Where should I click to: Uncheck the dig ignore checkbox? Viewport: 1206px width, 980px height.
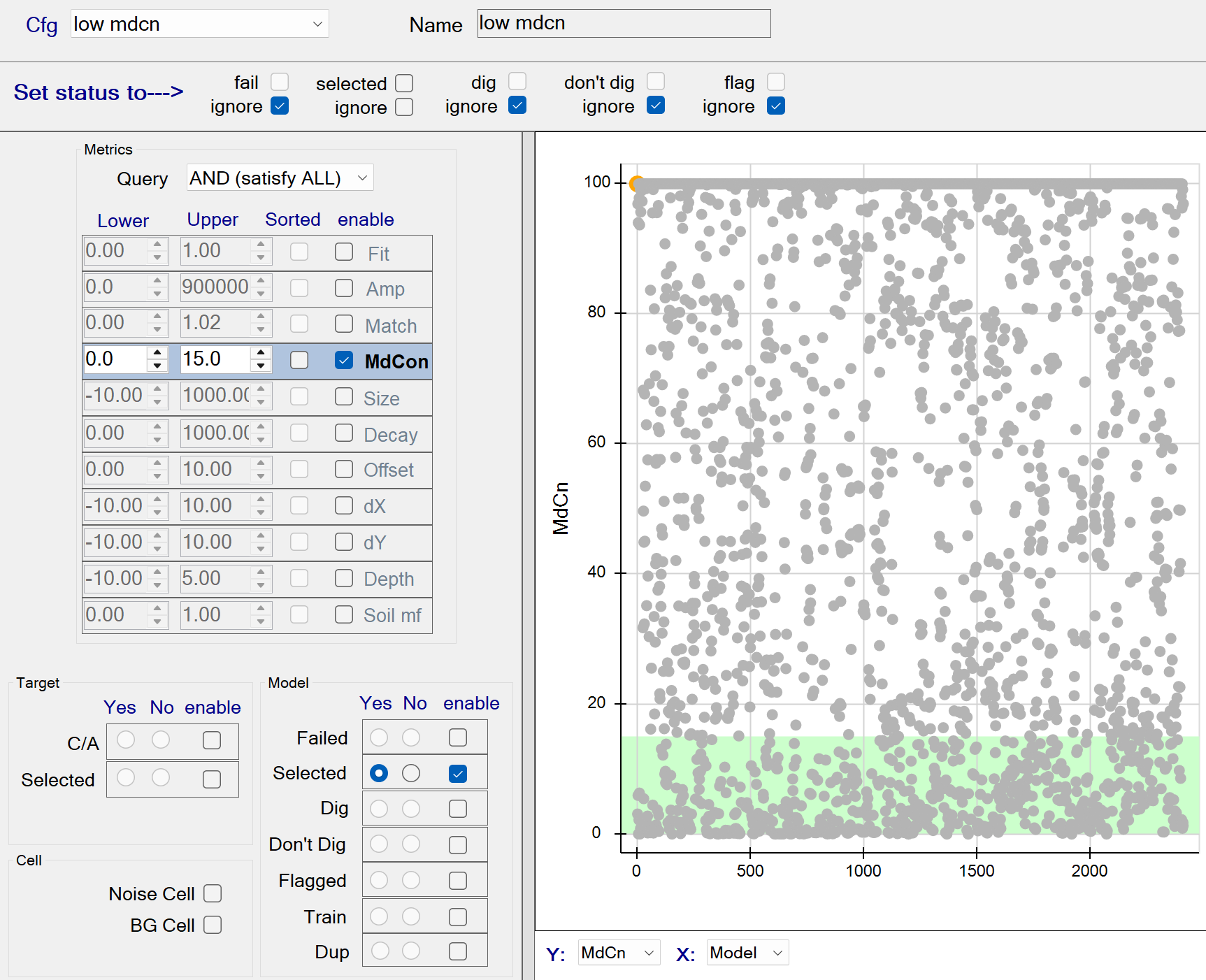[517, 106]
